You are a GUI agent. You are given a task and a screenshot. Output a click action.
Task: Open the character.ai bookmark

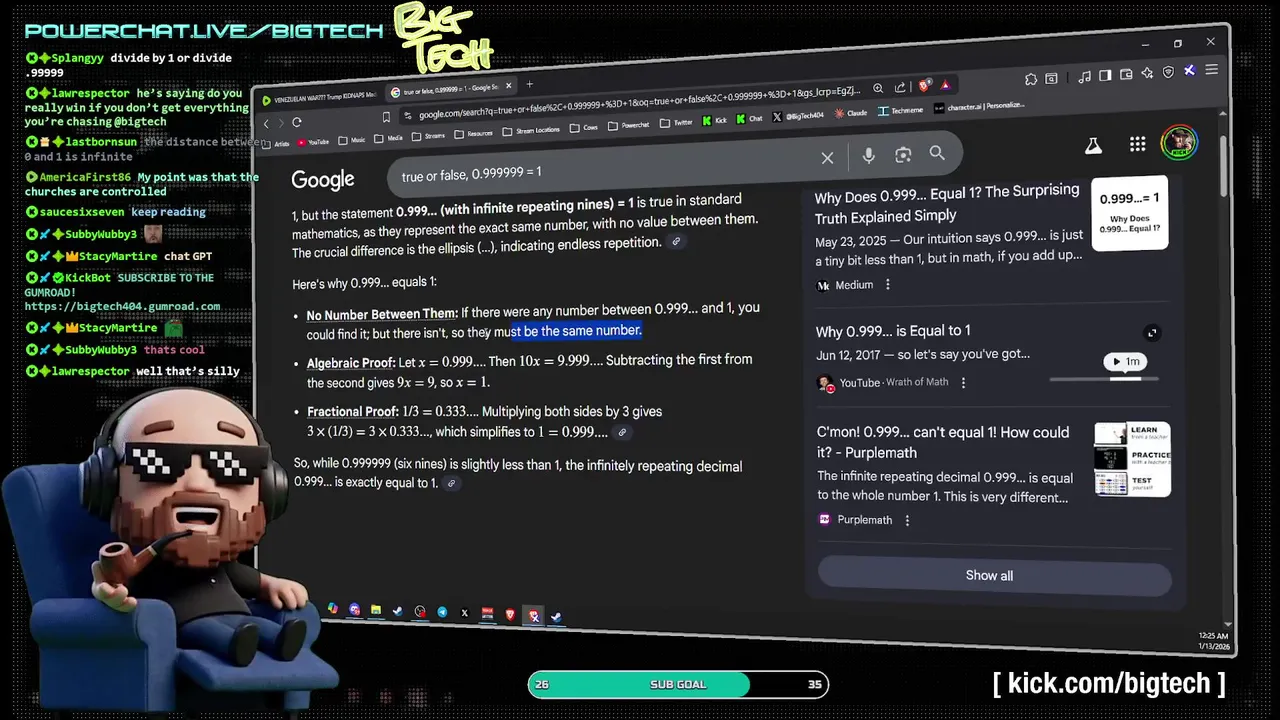click(x=979, y=107)
